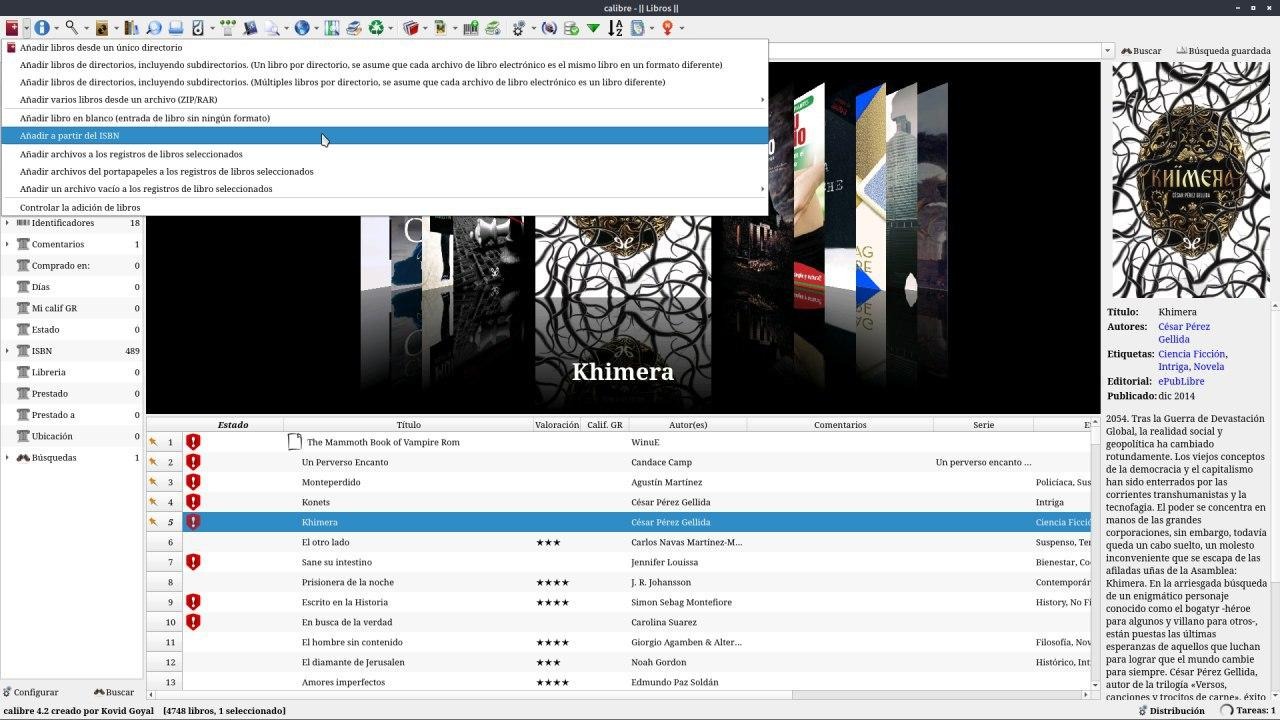Viewport: 1280px width, 720px height.
Task: Click the magnifying glass search toolbar icon
Action: pyautogui.click(x=72, y=28)
